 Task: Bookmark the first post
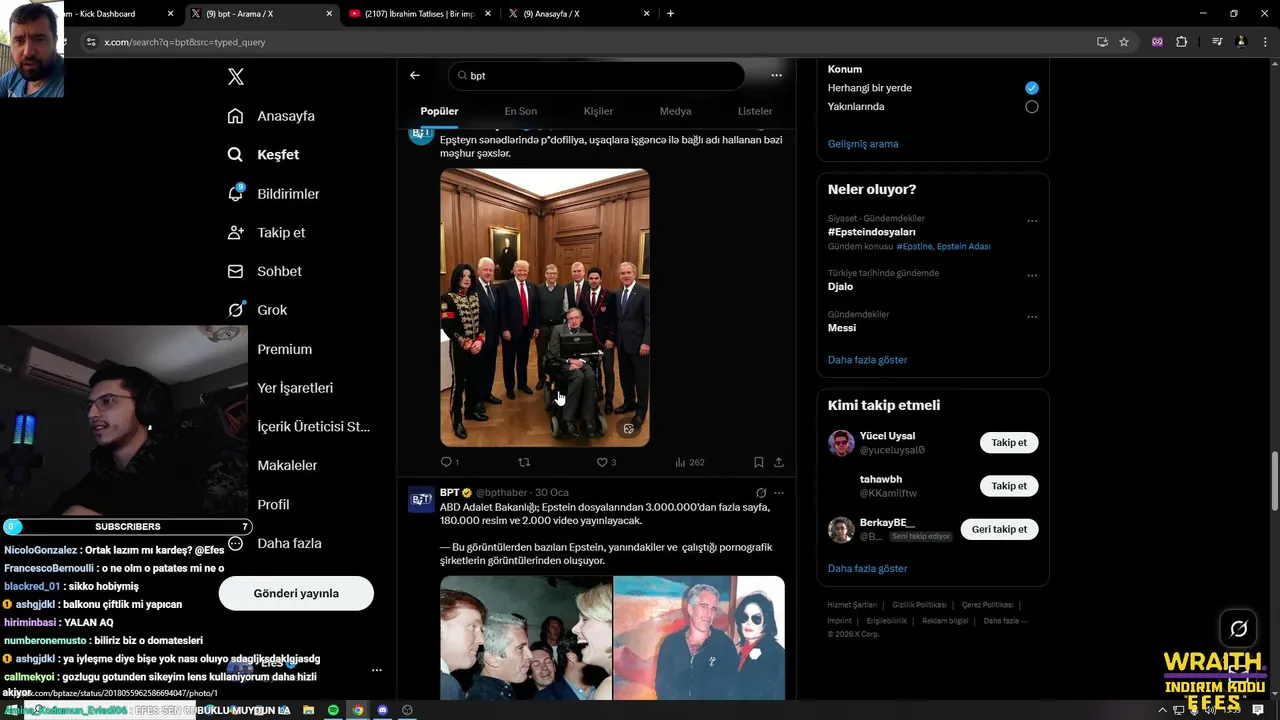coord(758,462)
